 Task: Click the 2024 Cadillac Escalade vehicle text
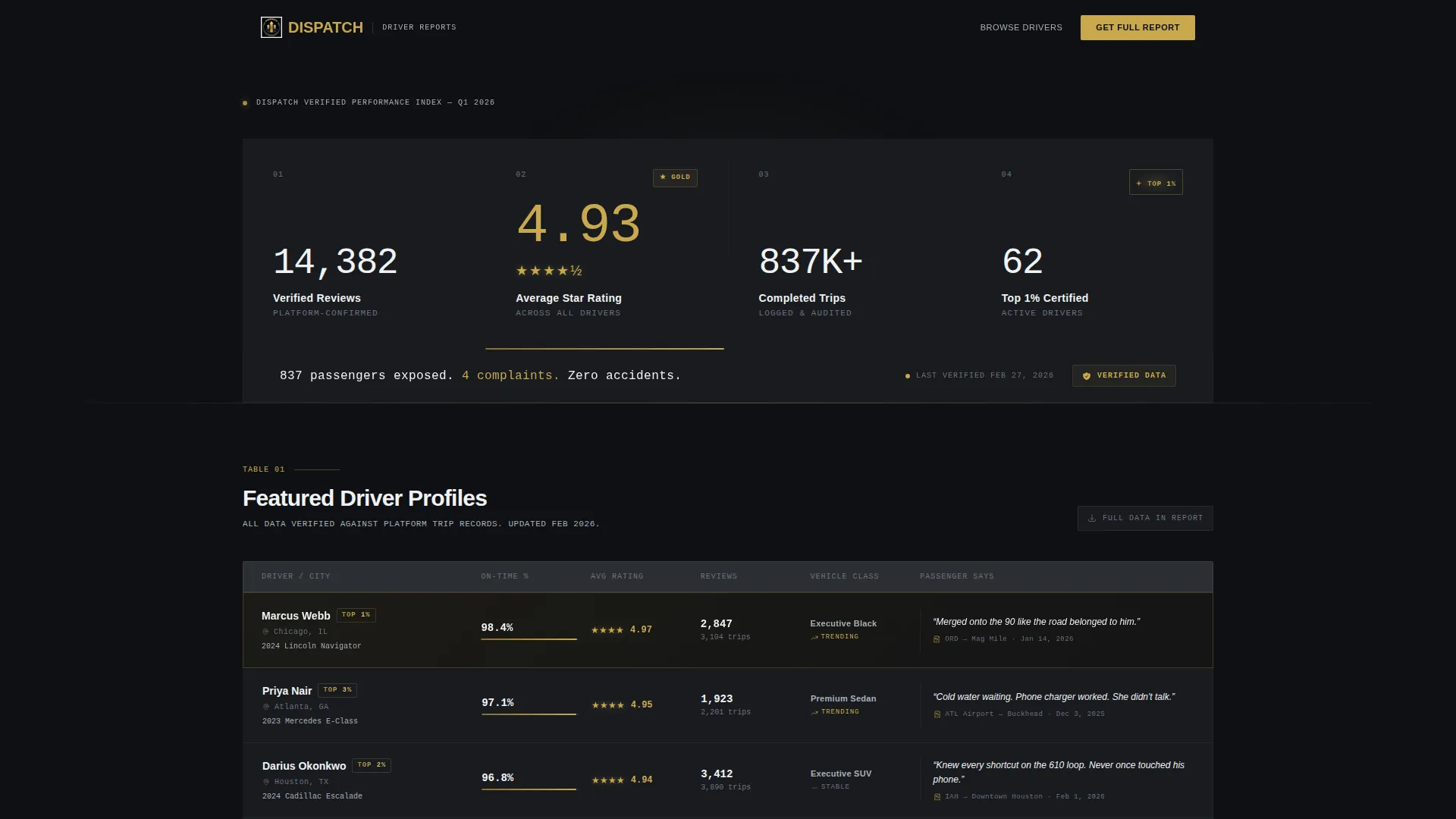pyautogui.click(x=312, y=796)
